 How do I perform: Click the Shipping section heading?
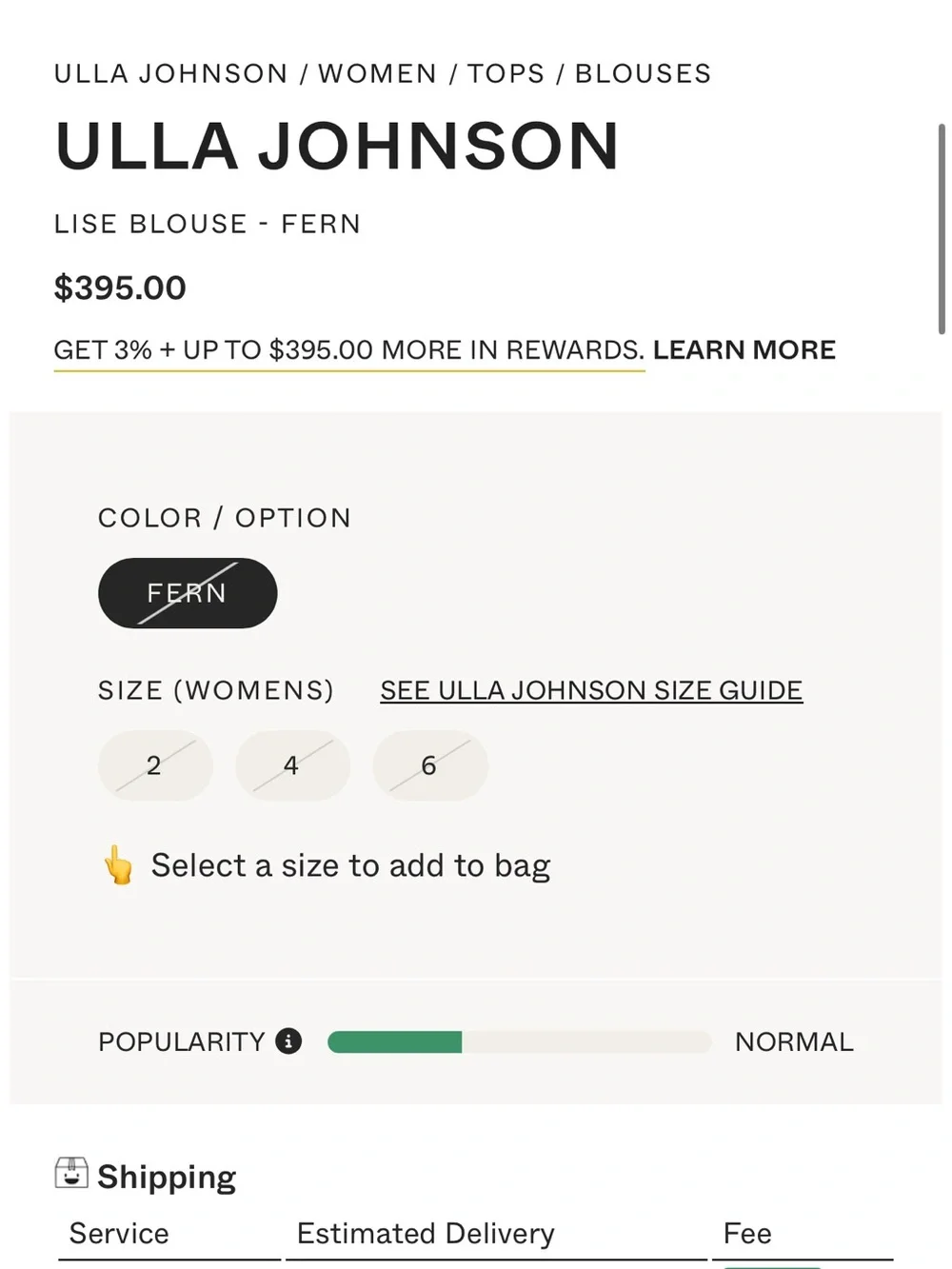click(167, 1177)
